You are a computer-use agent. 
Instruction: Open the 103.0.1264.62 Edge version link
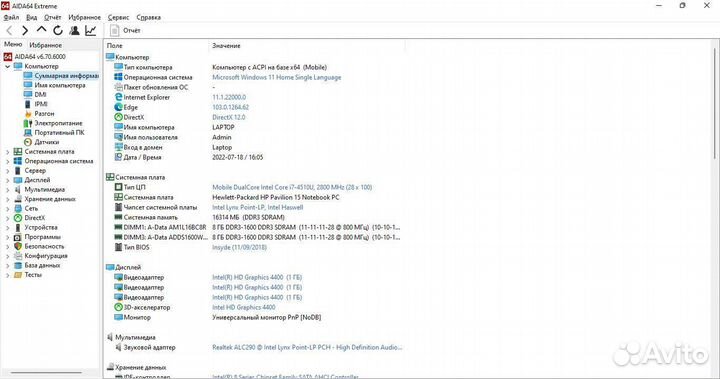tap(231, 107)
